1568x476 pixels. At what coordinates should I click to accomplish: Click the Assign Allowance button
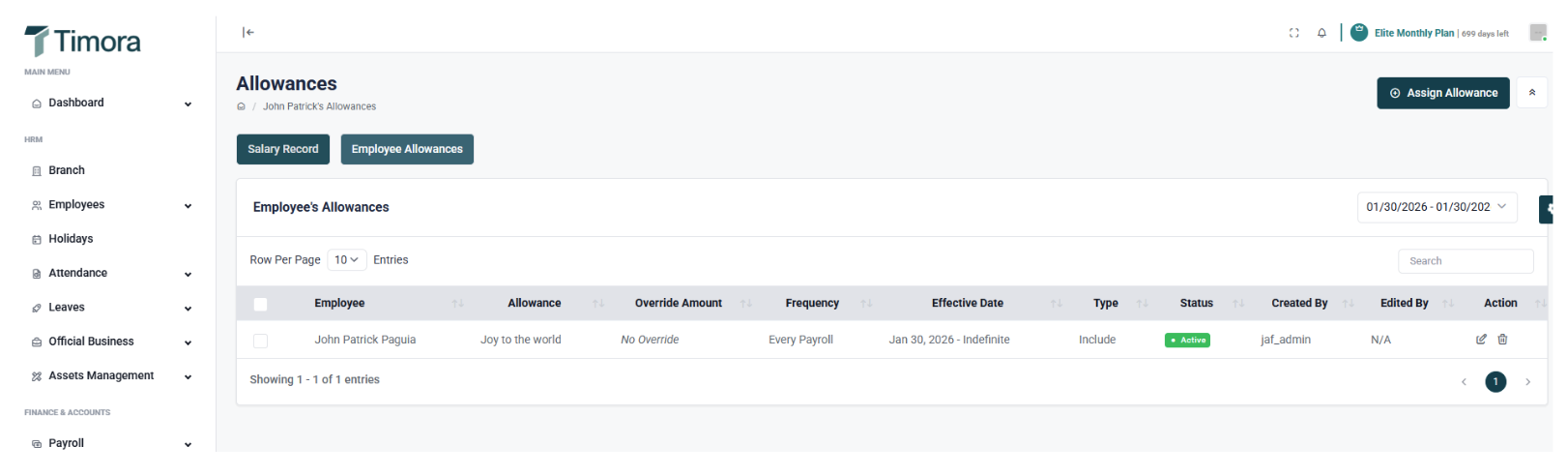(1442, 93)
